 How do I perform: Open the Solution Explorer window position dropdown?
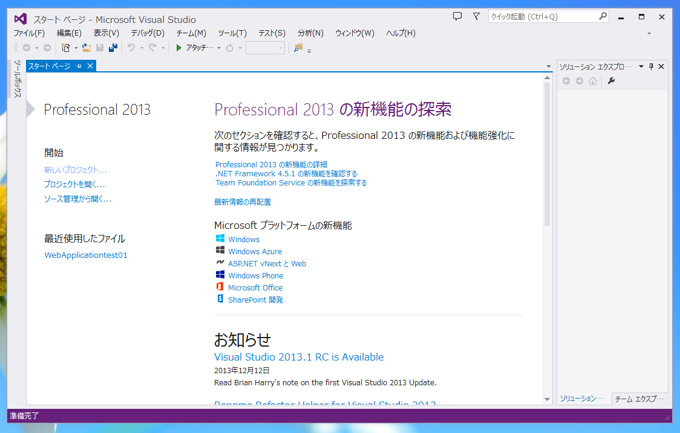point(641,66)
